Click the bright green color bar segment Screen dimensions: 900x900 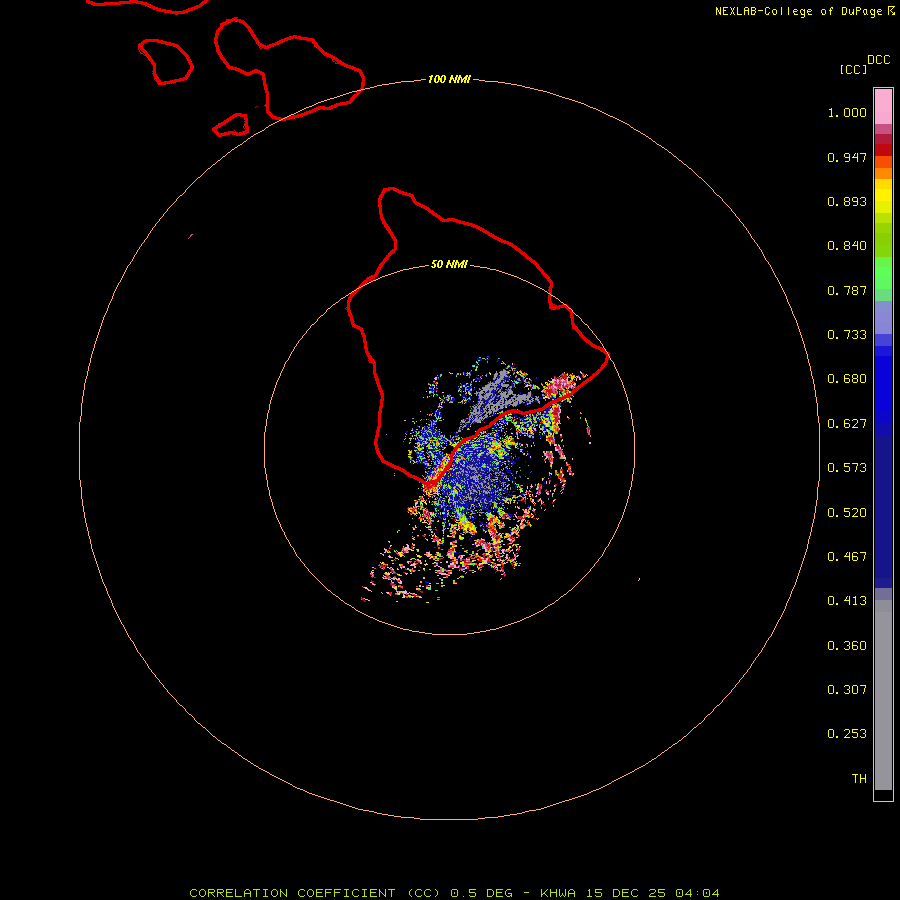click(x=883, y=273)
